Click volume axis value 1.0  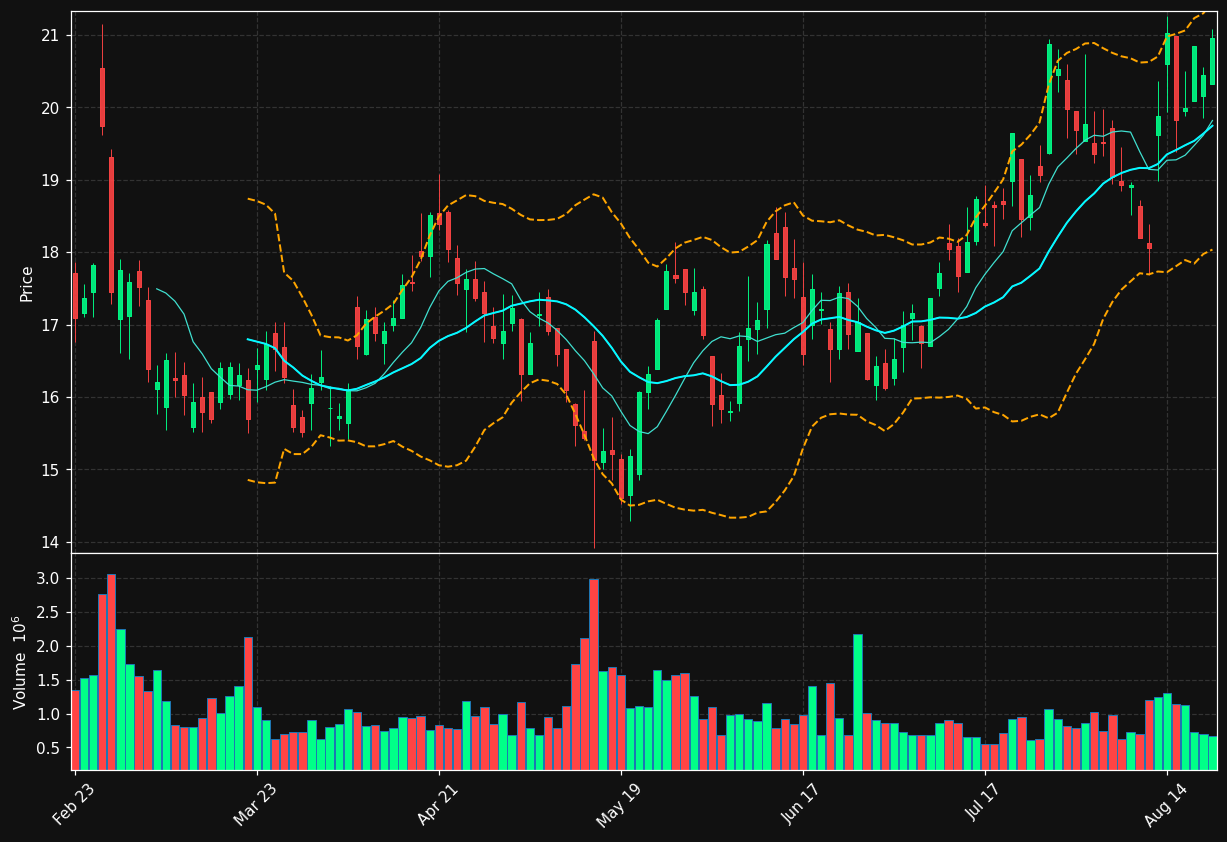[49, 715]
